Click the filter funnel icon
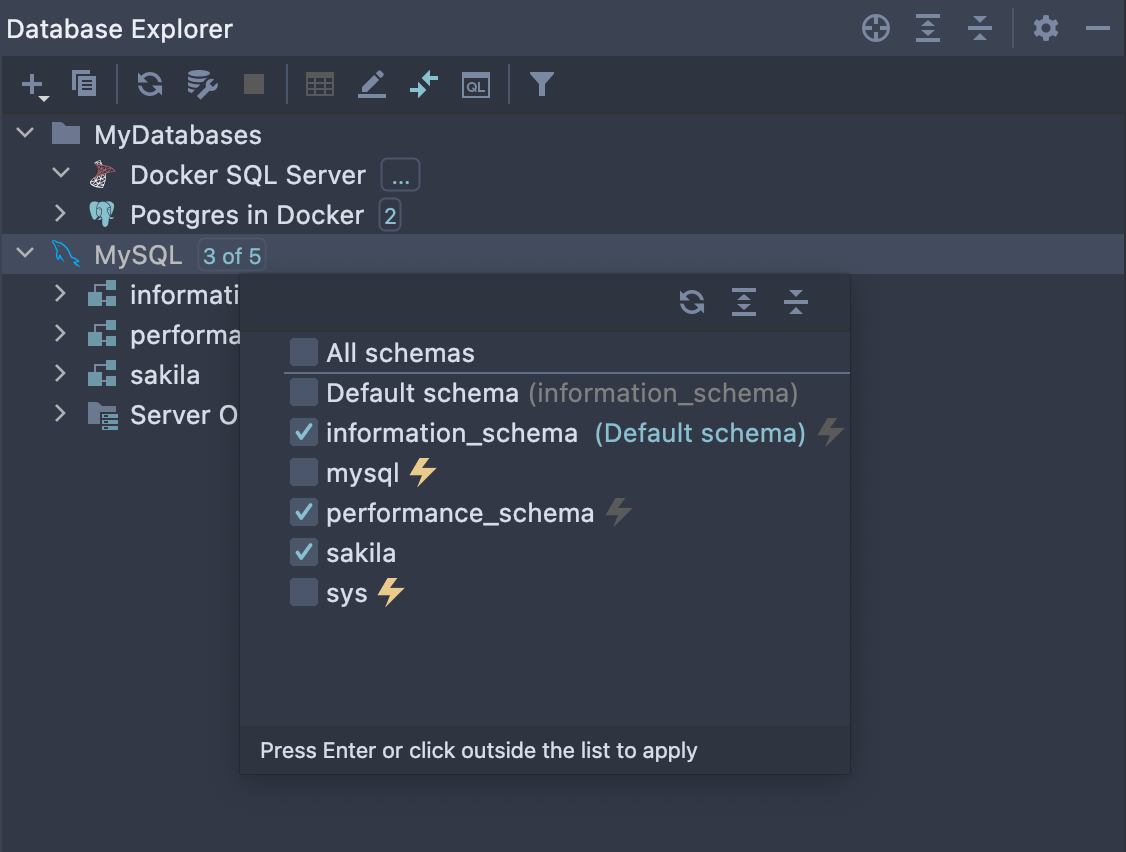 tap(541, 85)
